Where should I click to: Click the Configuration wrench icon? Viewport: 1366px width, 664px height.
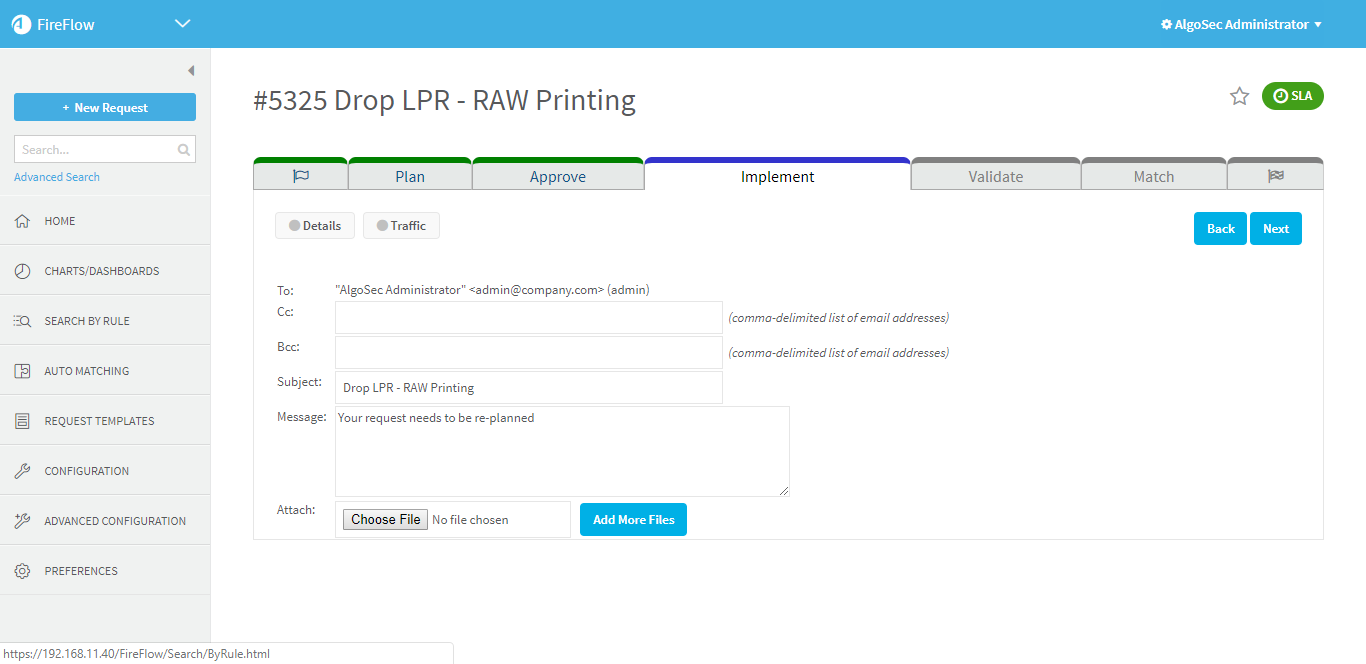point(22,471)
